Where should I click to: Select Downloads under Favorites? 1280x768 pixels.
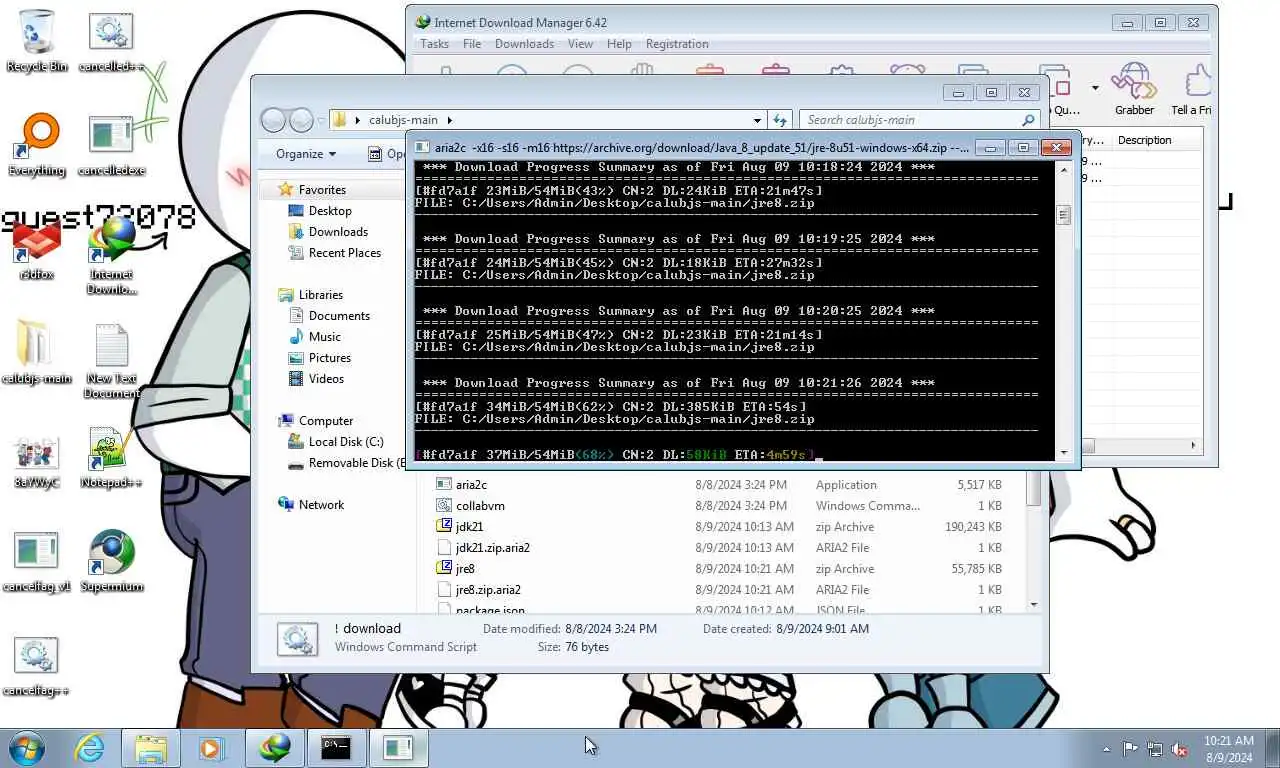[338, 232]
